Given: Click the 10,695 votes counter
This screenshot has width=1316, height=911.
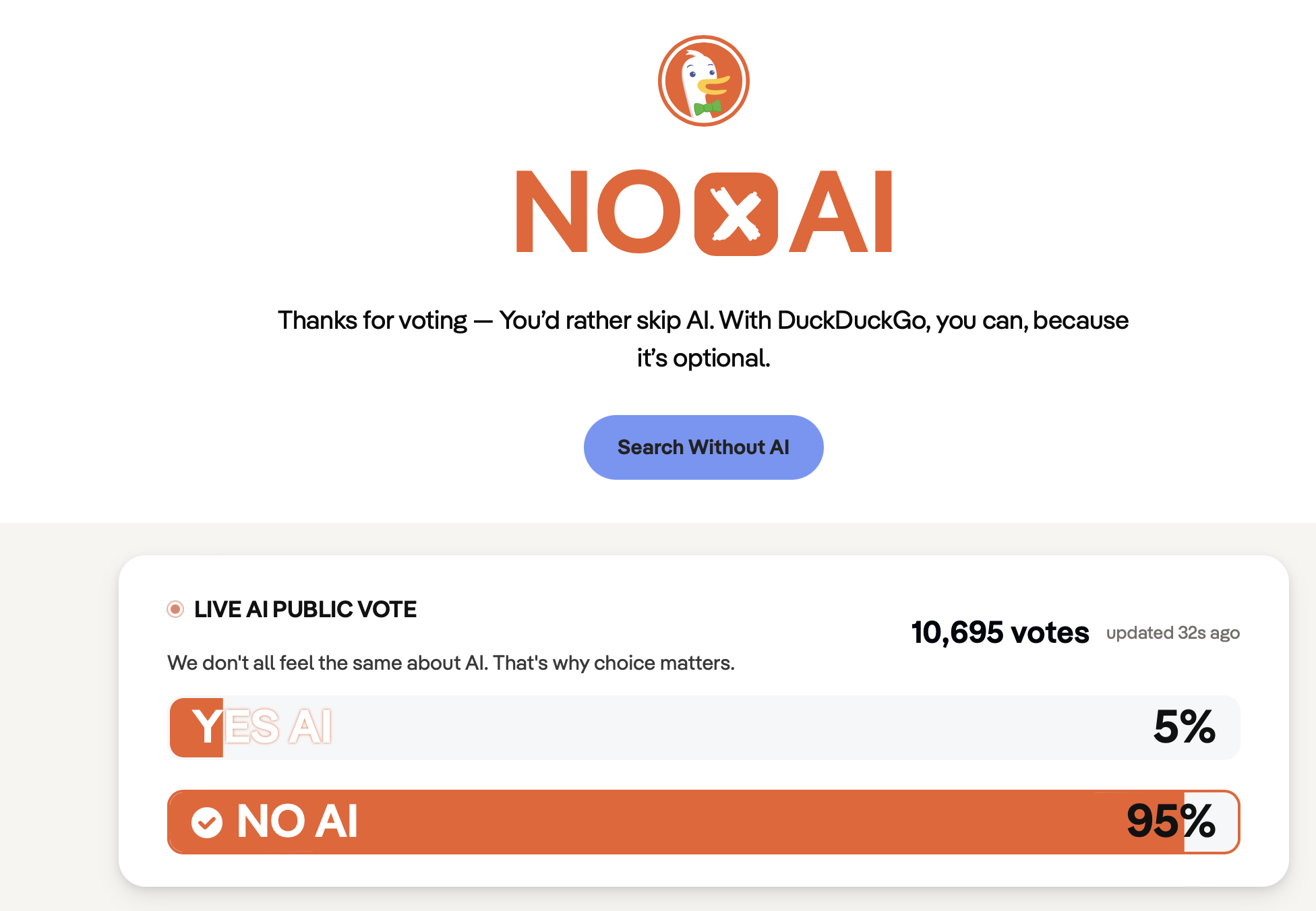Looking at the screenshot, I should [1000, 633].
